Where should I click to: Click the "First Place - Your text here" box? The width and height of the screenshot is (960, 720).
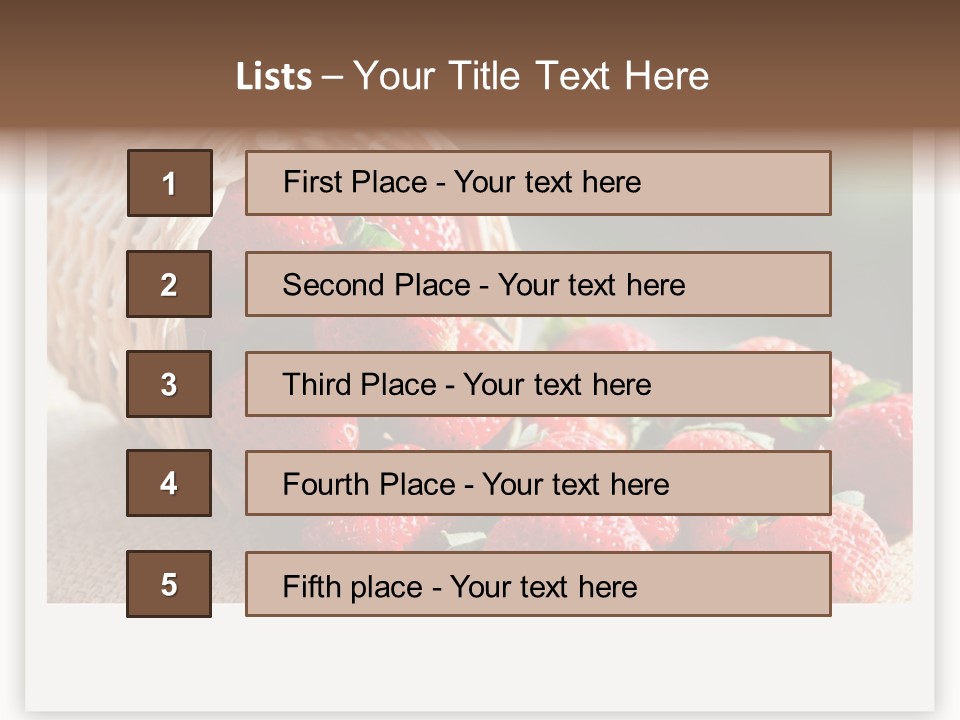tap(538, 183)
